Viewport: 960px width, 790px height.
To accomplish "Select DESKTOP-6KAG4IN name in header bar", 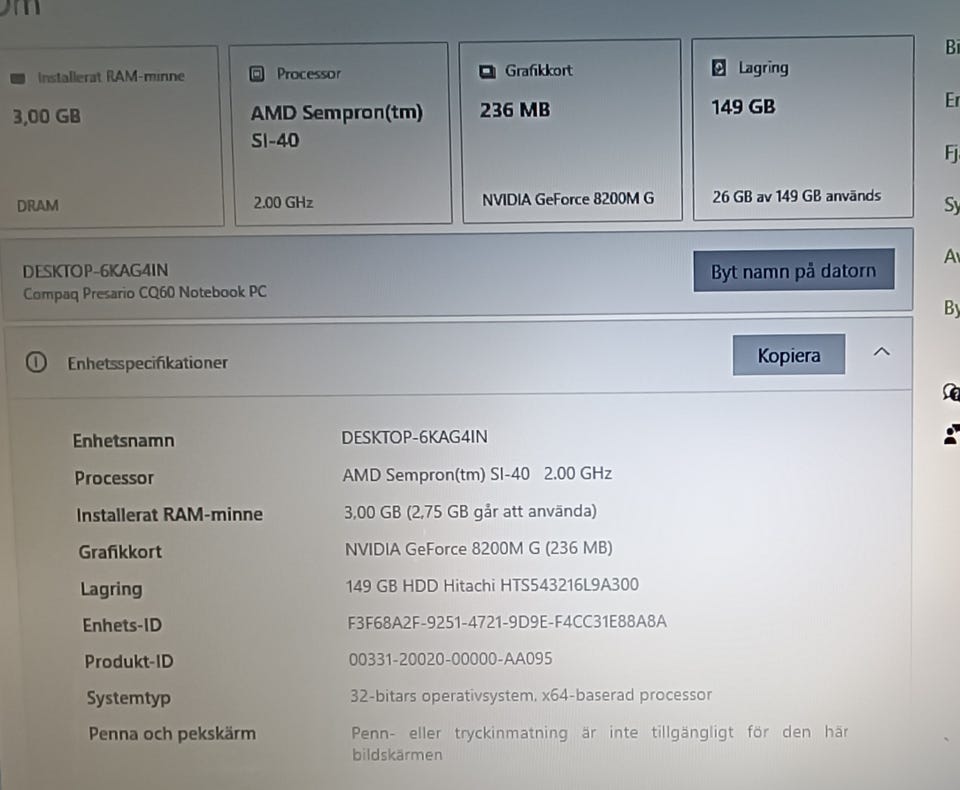I will click(x=96, y=271).
